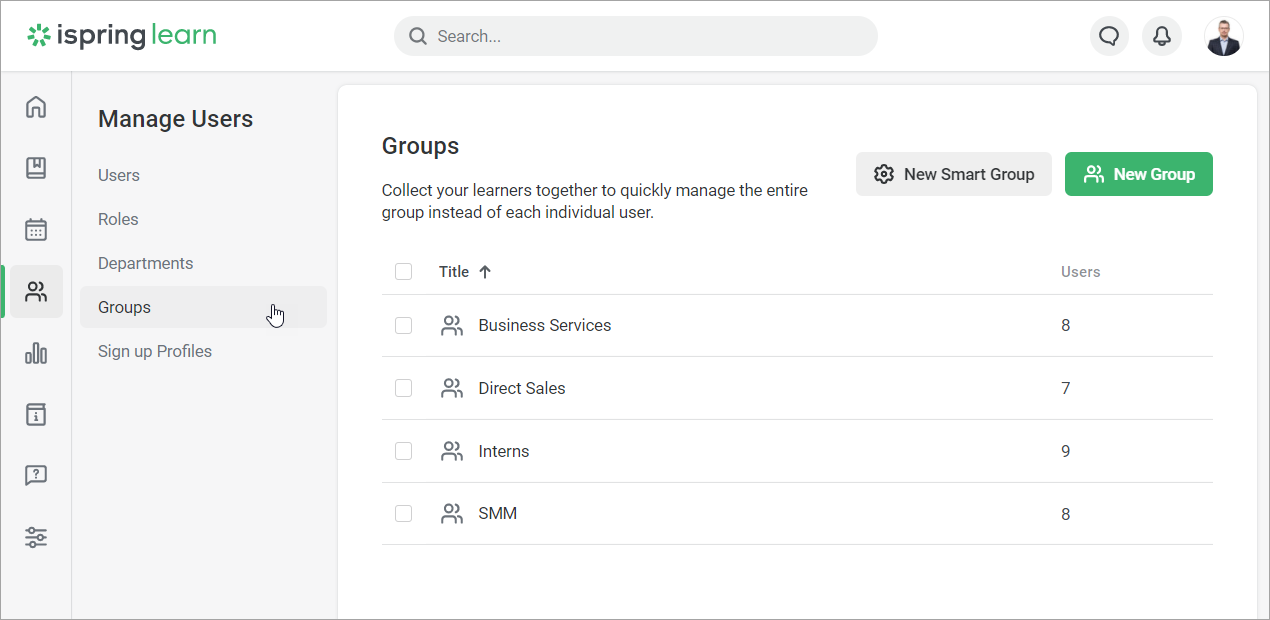Click user count 9 for Interns
Viewport: 1270px width, 620px height.
pos(1066,451)
